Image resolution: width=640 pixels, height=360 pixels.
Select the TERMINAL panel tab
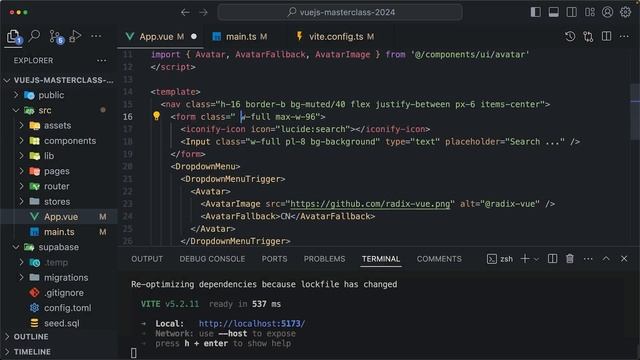(x=381, y=259)
